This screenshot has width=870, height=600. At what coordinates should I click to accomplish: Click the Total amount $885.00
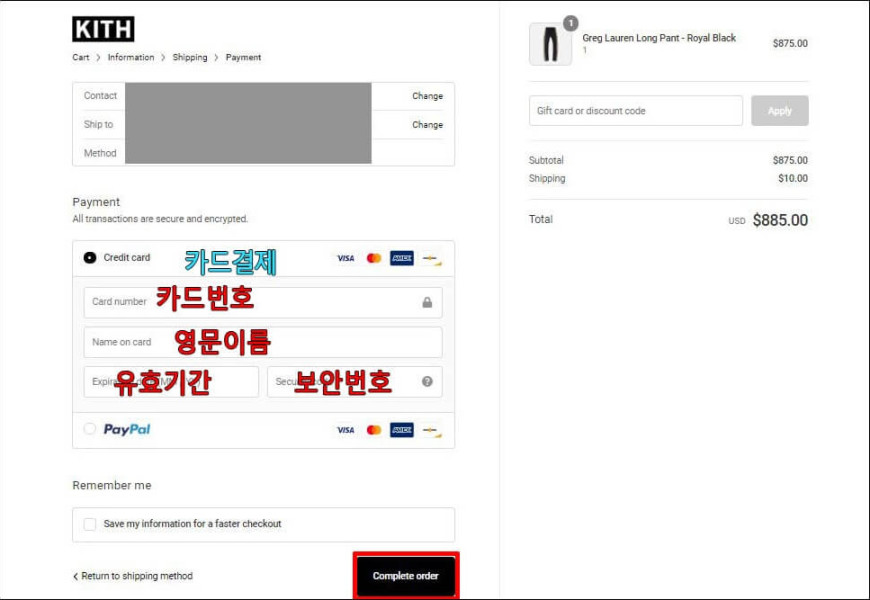click(x=780, y=220)
